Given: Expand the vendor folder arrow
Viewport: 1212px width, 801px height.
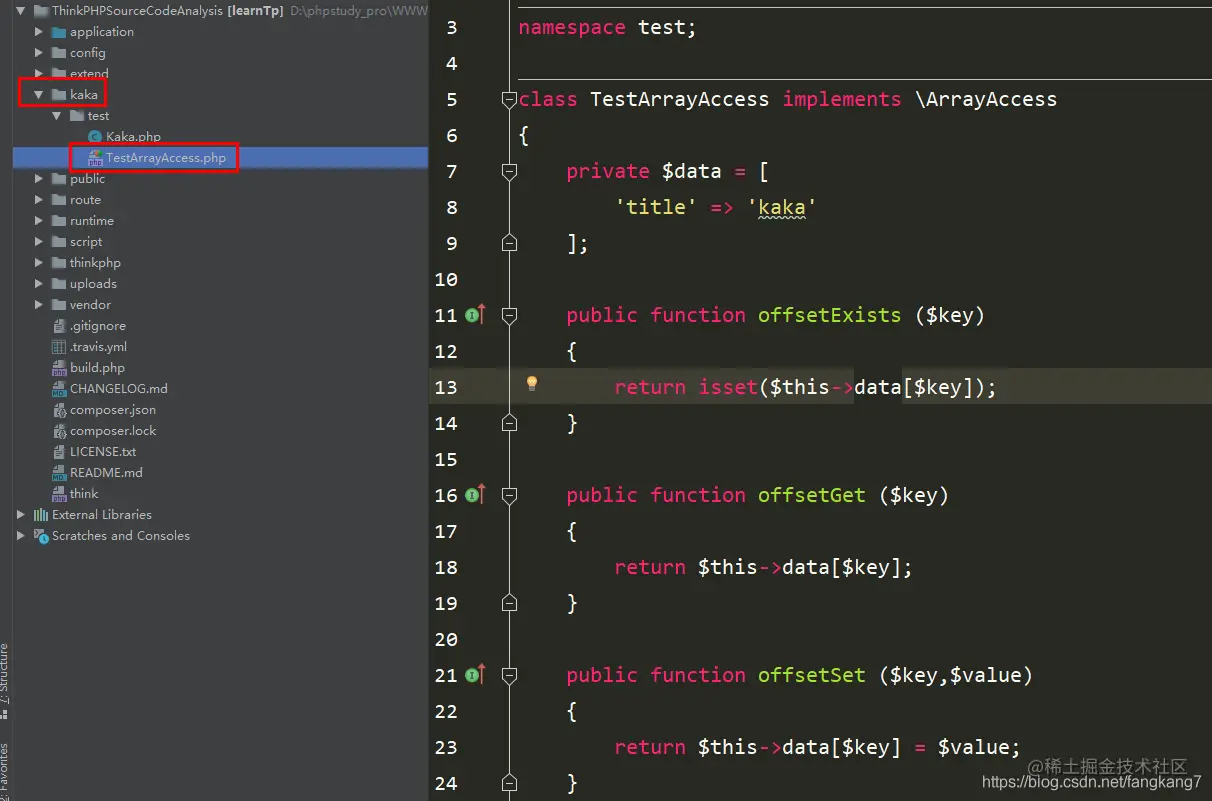Looking at the screenshot, I should coord(39,305).
